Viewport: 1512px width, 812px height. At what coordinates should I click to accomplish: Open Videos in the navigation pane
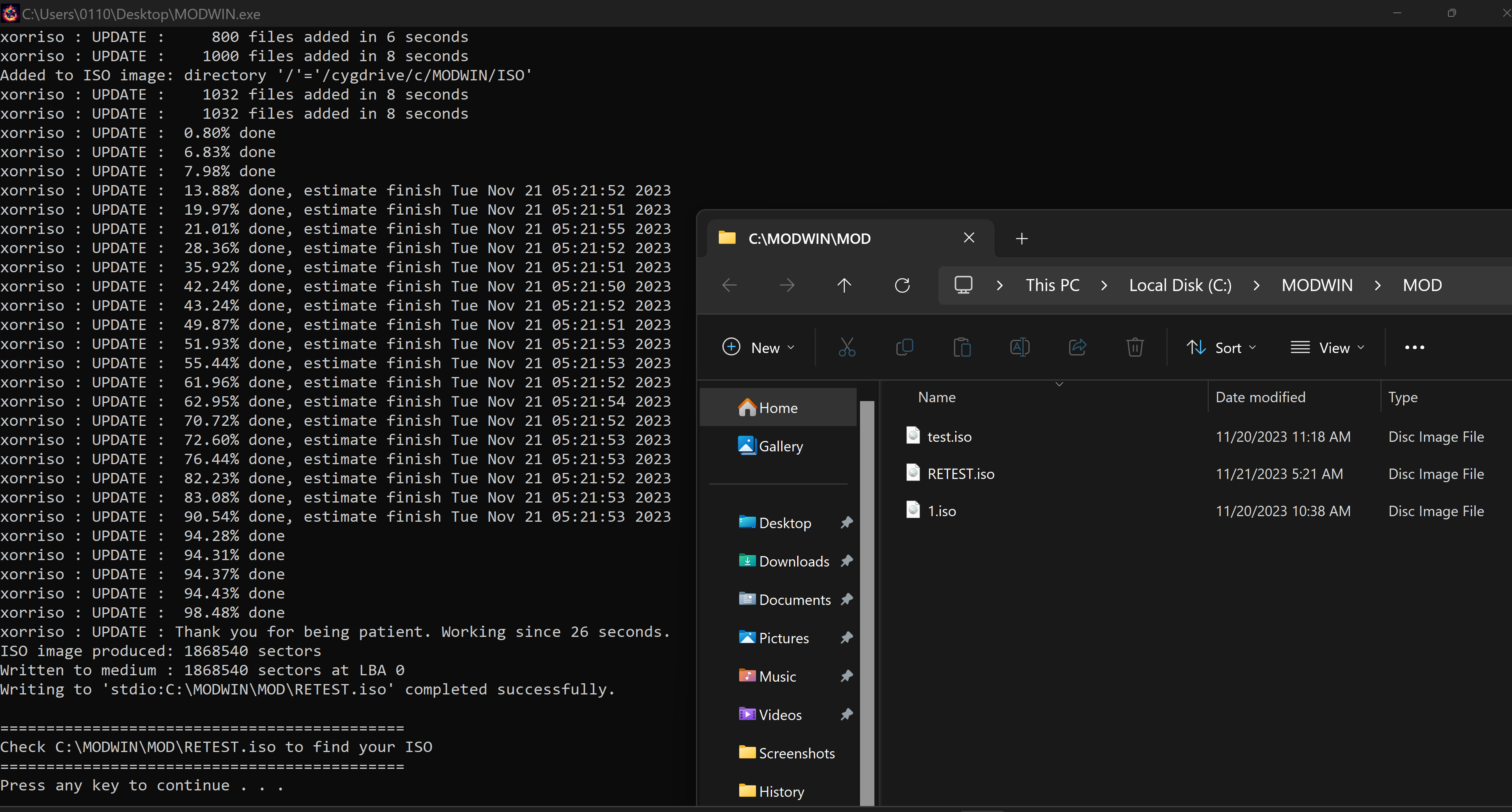pos(778,714)
